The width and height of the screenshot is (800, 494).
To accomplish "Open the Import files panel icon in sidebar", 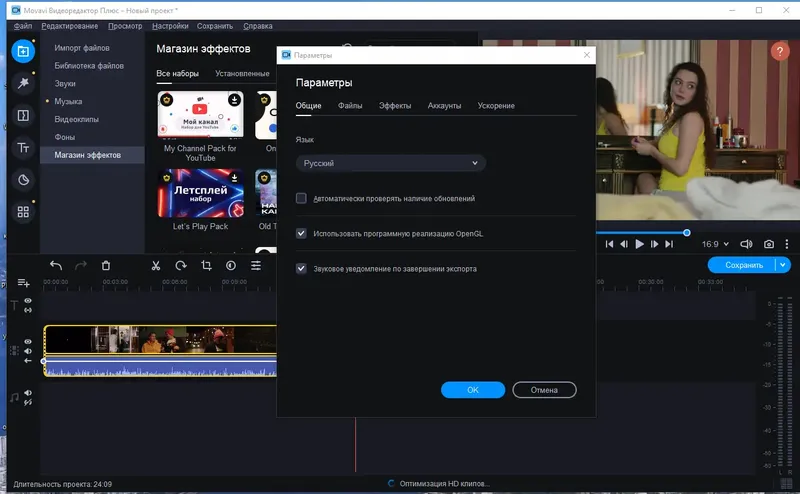I will [x=23, y=51].
